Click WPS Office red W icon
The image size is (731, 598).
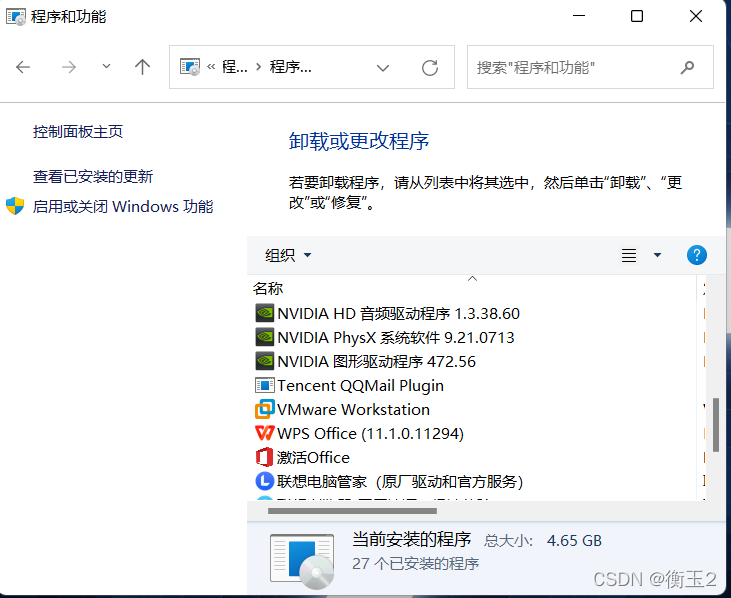click(x=264, y=433)
